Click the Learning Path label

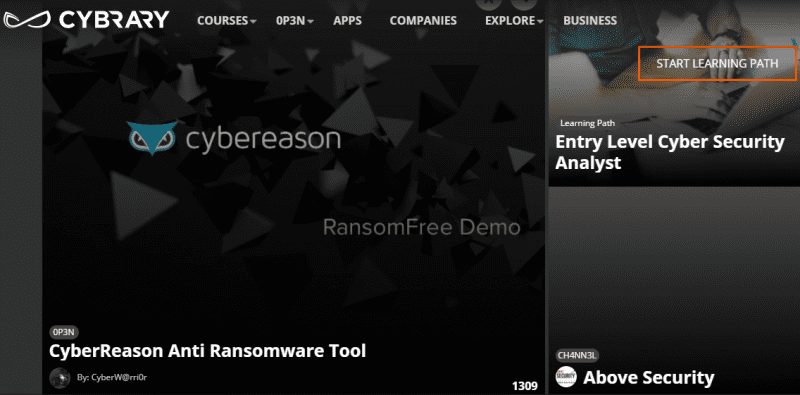[587, 123]
